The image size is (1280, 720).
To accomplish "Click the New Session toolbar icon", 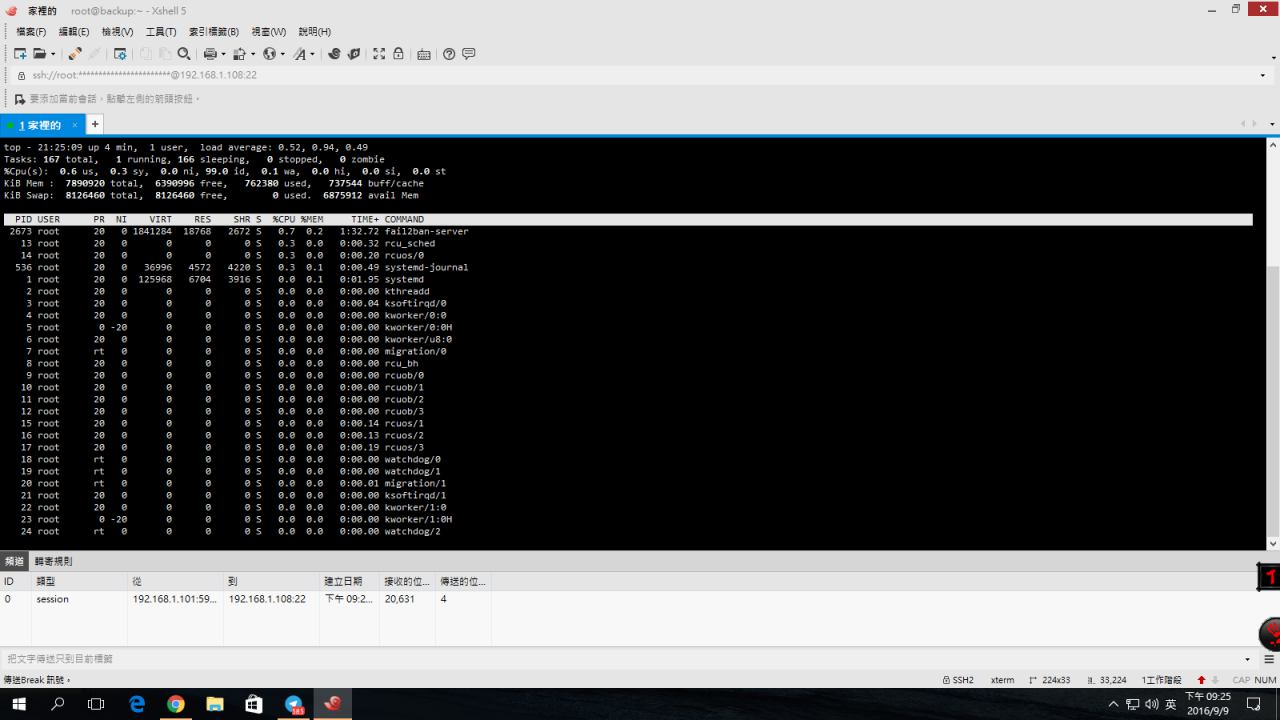I will click(20, 54).
